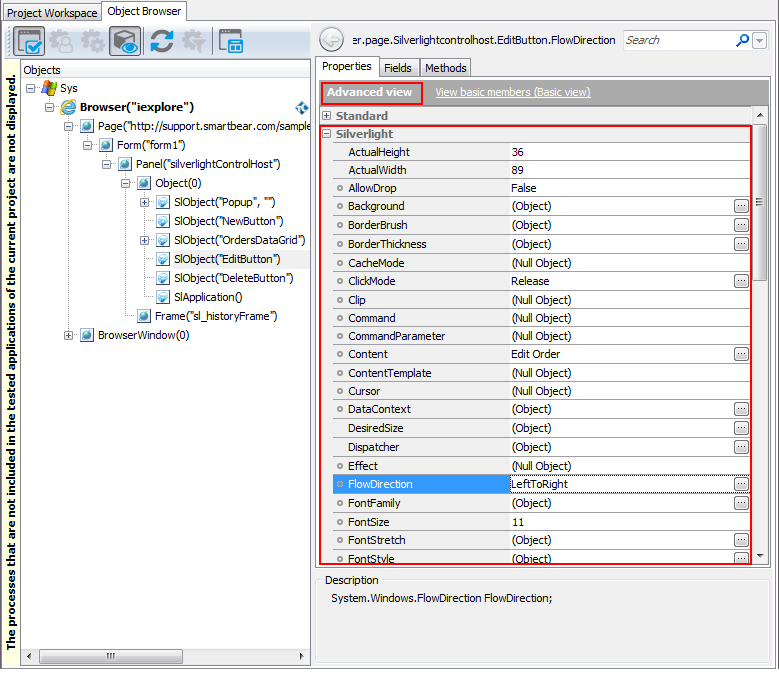
Task: Click the Windows Sys node icon
Action: pyautogui.click(x=48, y=88)
